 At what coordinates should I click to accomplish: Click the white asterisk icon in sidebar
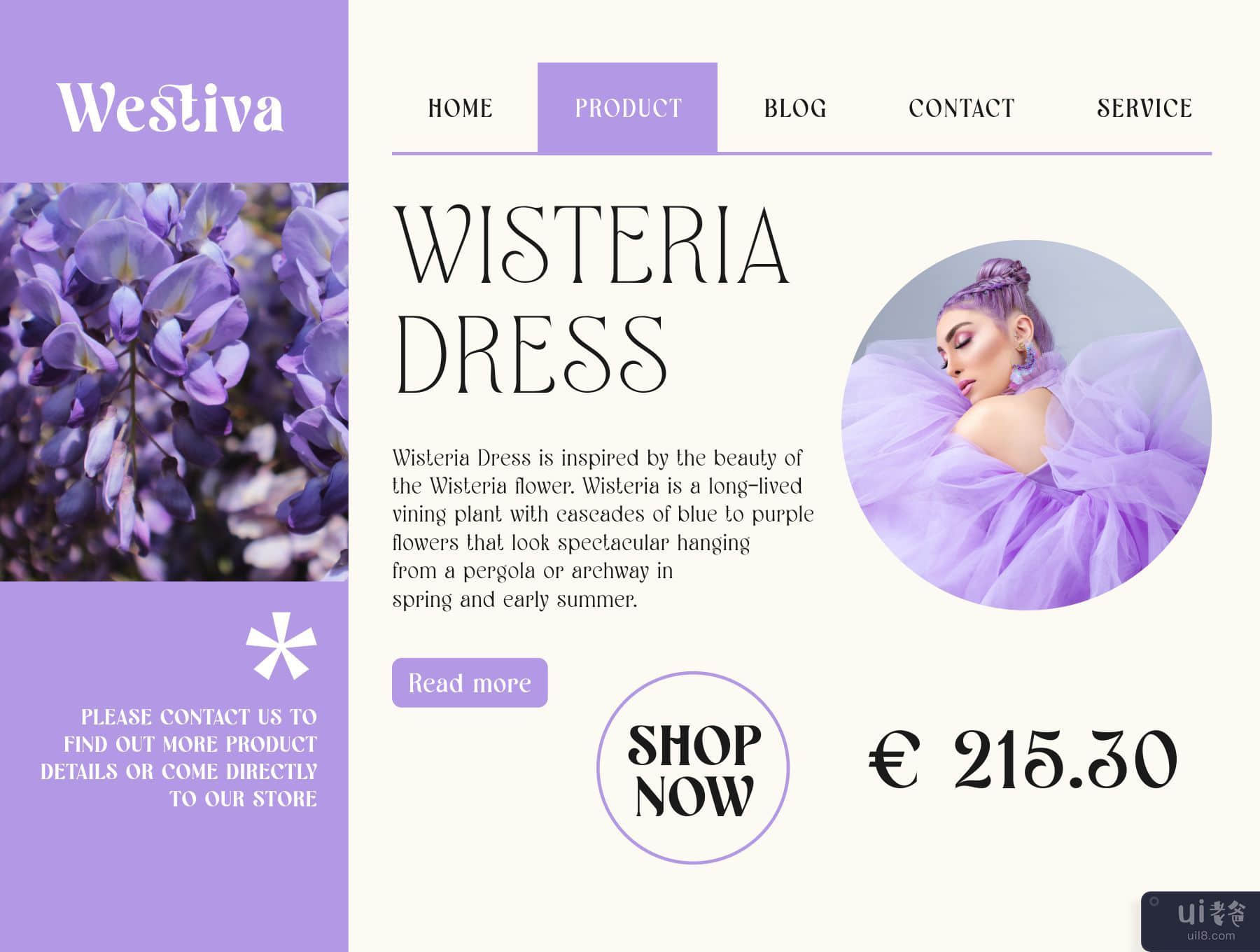[281, 646]
